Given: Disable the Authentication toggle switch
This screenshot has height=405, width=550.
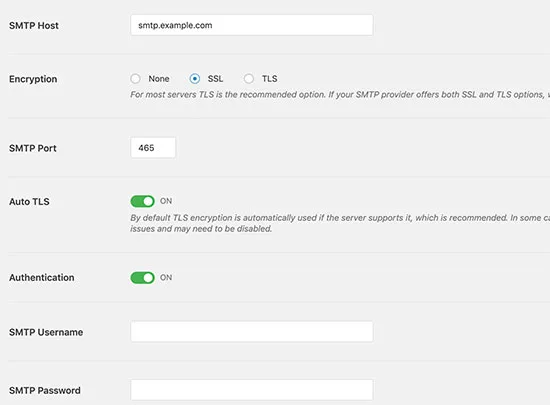Looking at the screenshot, I should 142,278.
